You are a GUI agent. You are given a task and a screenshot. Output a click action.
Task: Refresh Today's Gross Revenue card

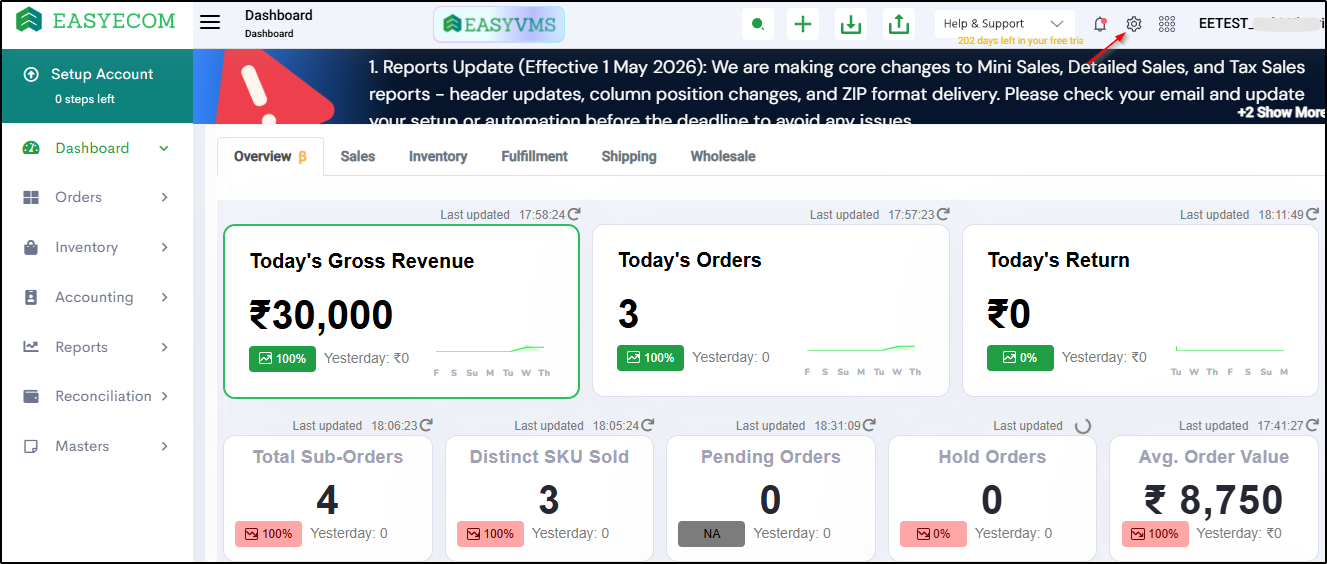point(574,214)
